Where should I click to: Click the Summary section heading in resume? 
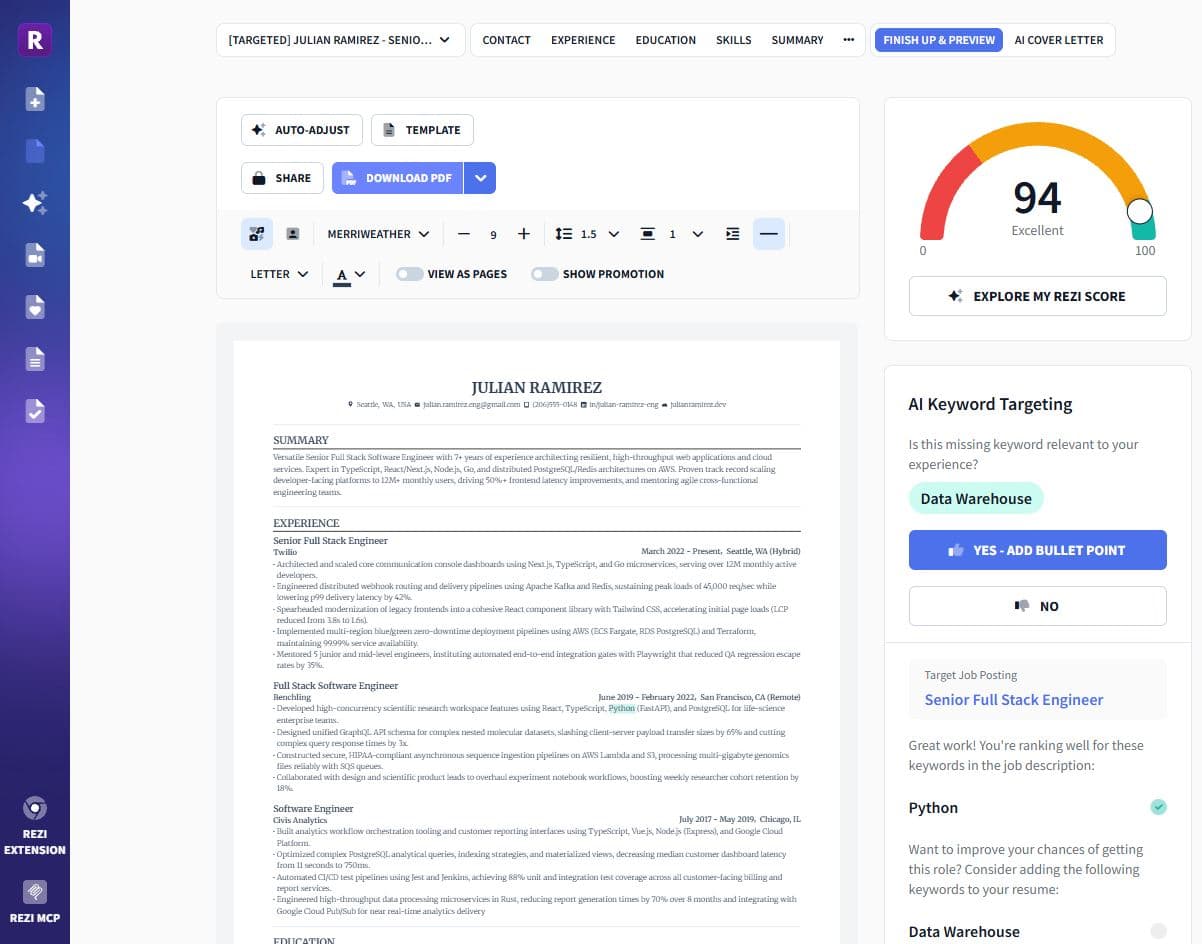[x=301, y=440]
